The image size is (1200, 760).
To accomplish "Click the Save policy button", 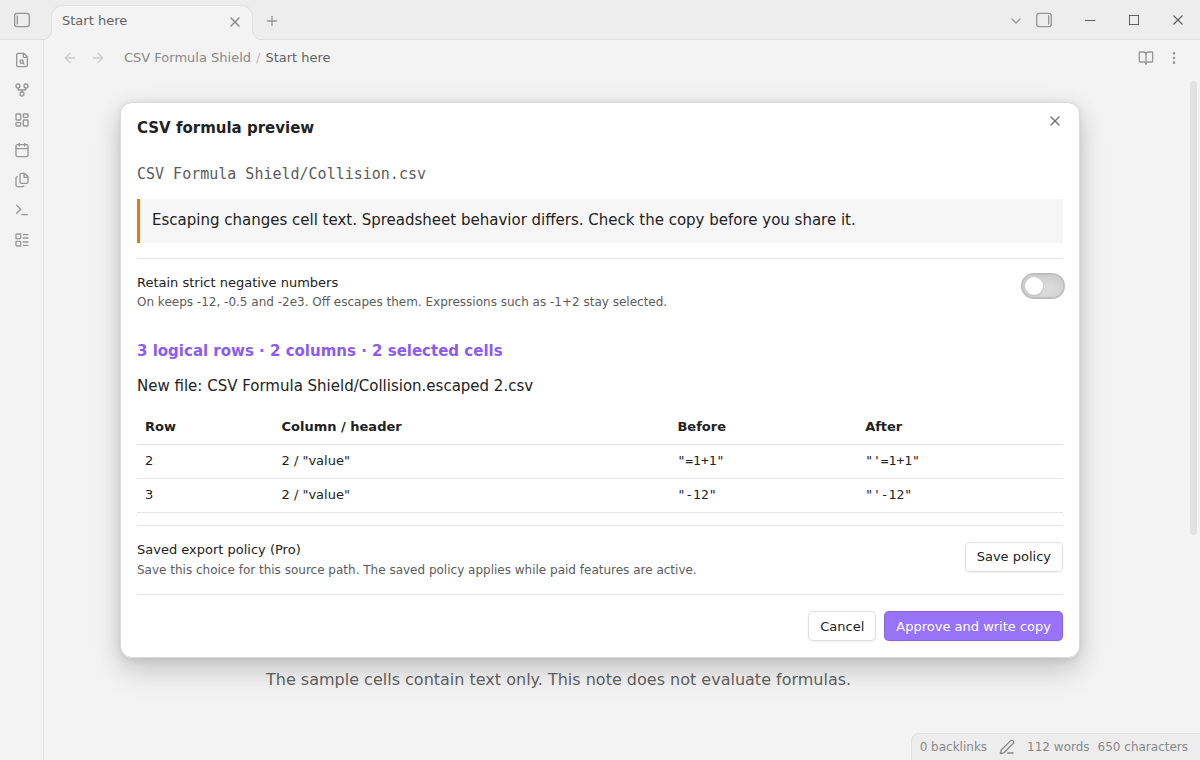I will tap(1014, 557).
